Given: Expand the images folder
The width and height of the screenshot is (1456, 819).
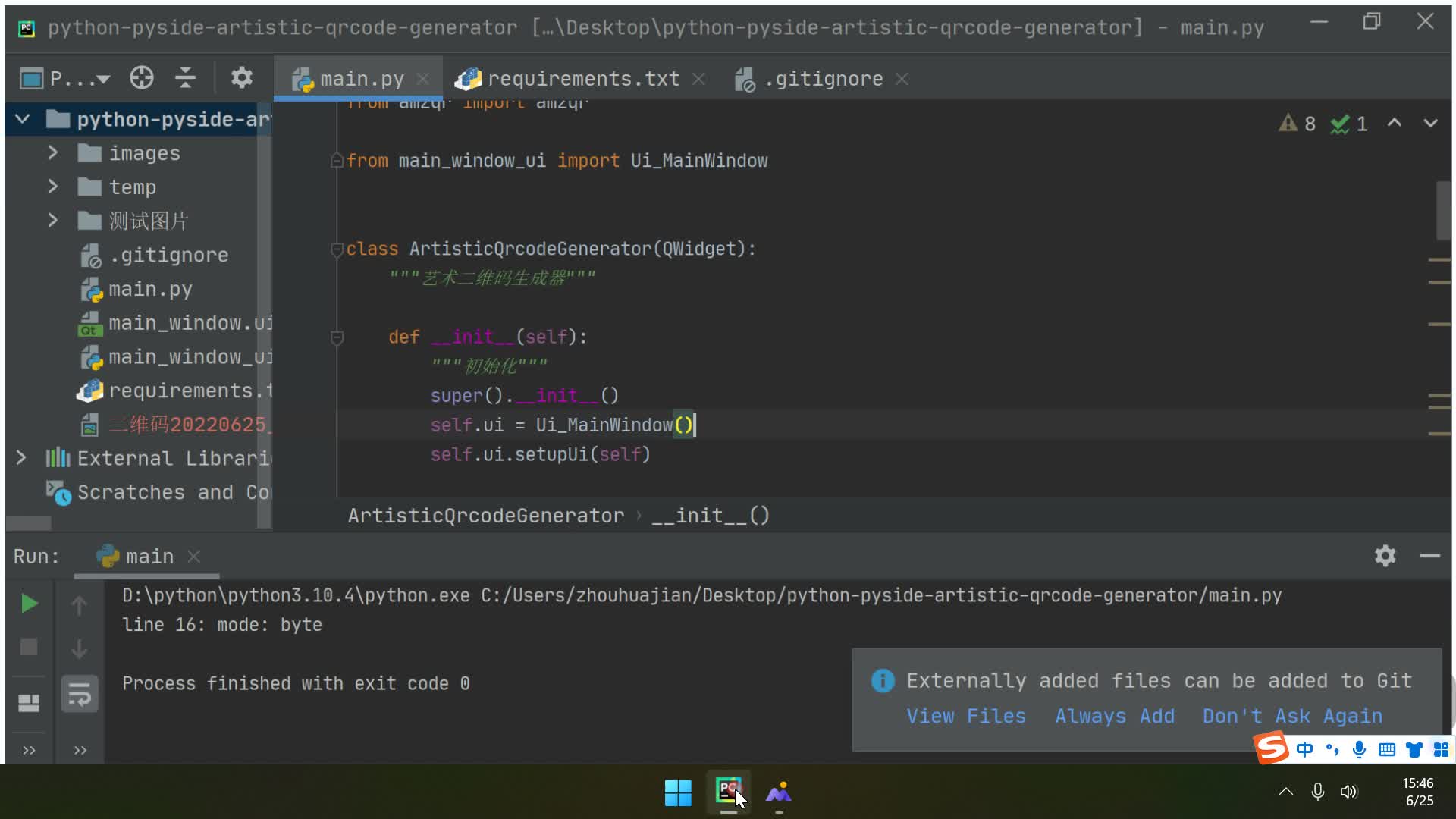Looking at the screenshot, I should (x=52, y=153).
